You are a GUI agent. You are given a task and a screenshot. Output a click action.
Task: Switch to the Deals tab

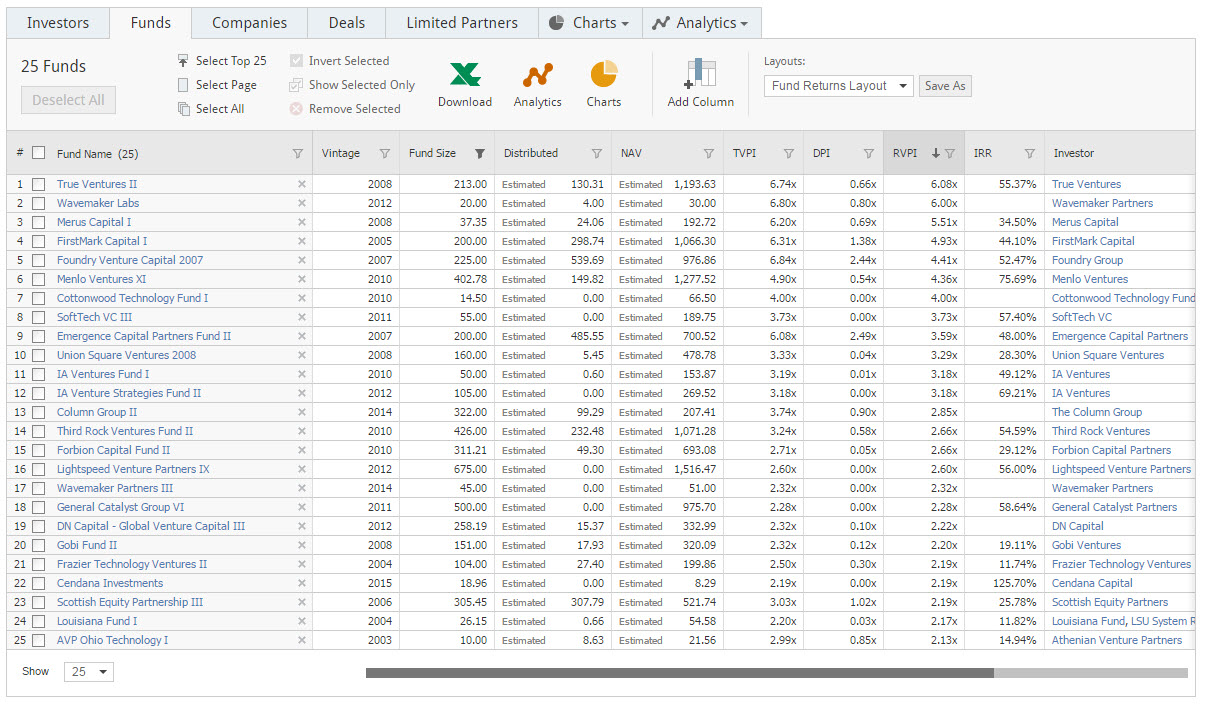tap(346, 23)
